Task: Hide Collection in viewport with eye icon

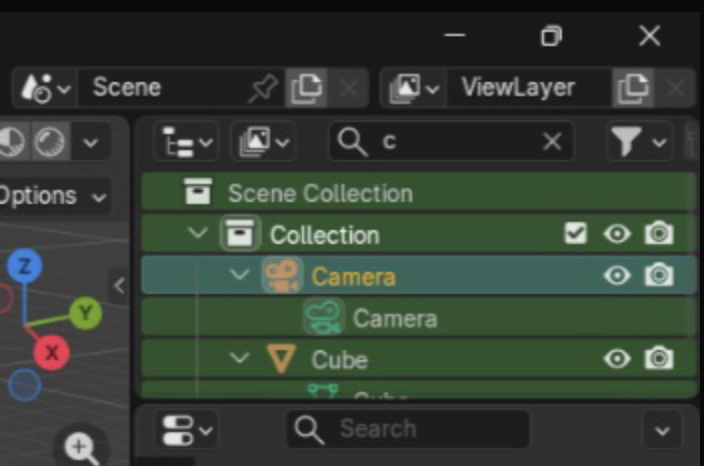Action: [617, 233]
